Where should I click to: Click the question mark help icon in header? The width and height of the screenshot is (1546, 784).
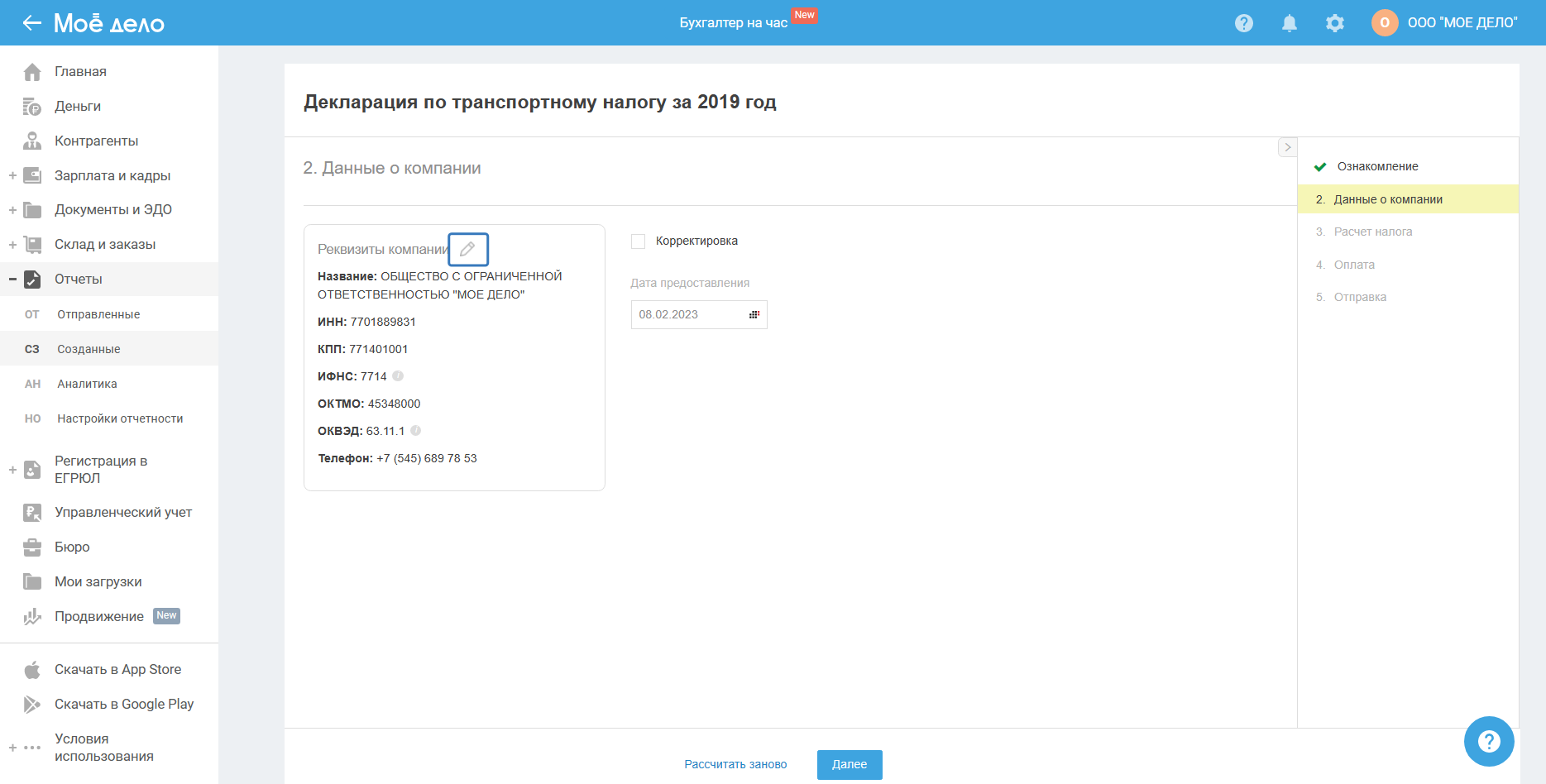[x=1243, y=23]
